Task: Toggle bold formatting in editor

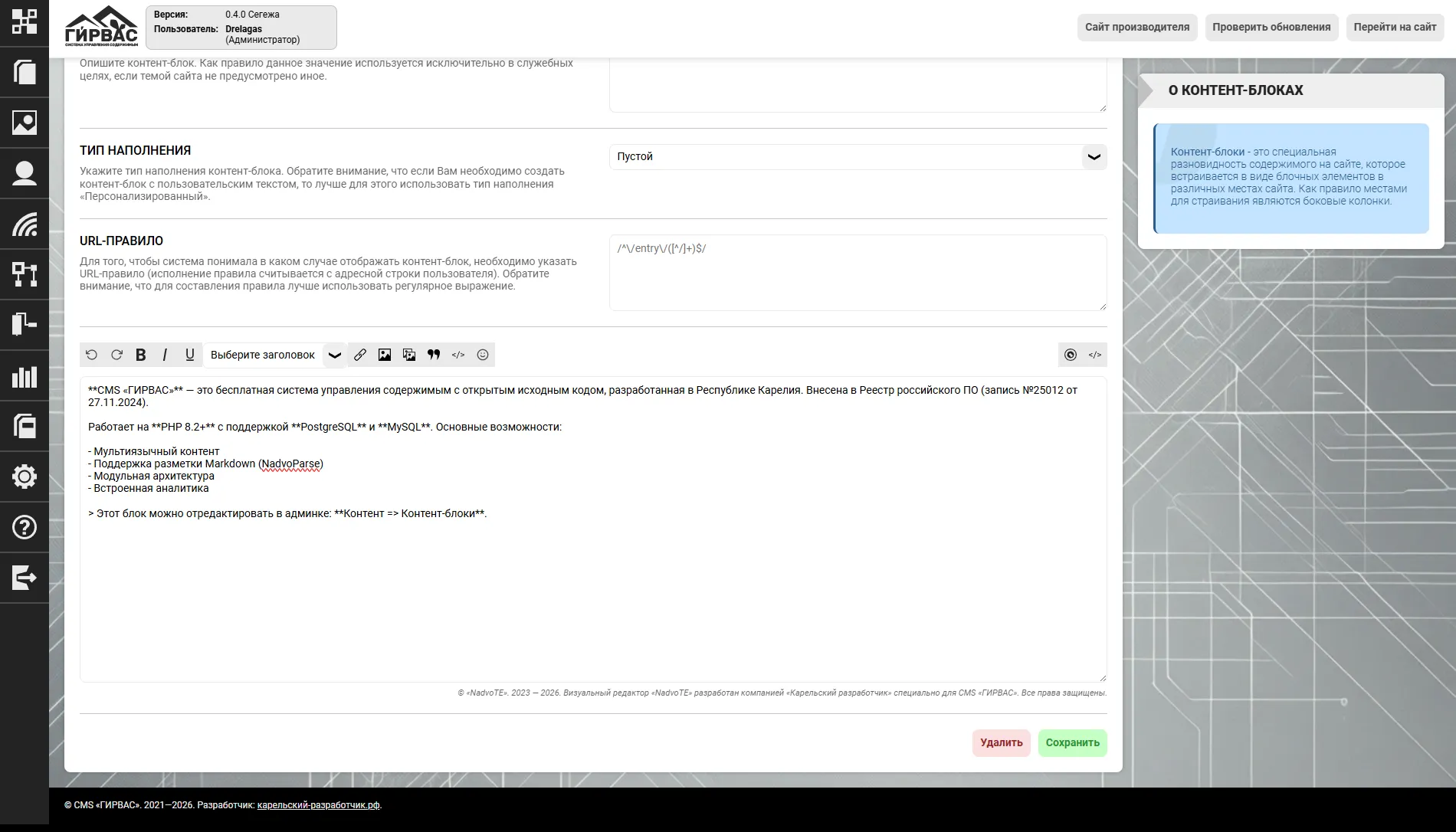Action: [x=141, y=355]
